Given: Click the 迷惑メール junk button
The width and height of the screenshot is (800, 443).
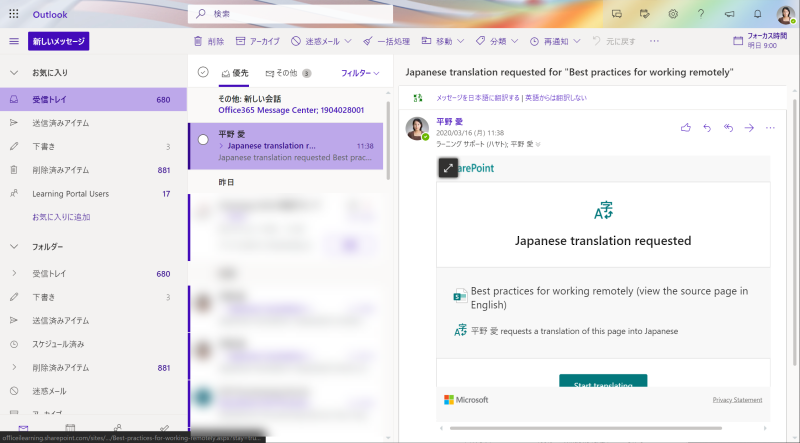Looking at the screenshot, I should (315, 41).
